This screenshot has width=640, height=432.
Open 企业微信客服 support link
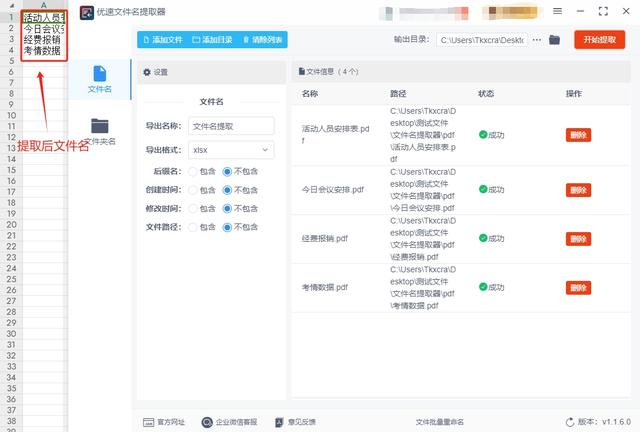coord(229,422)
